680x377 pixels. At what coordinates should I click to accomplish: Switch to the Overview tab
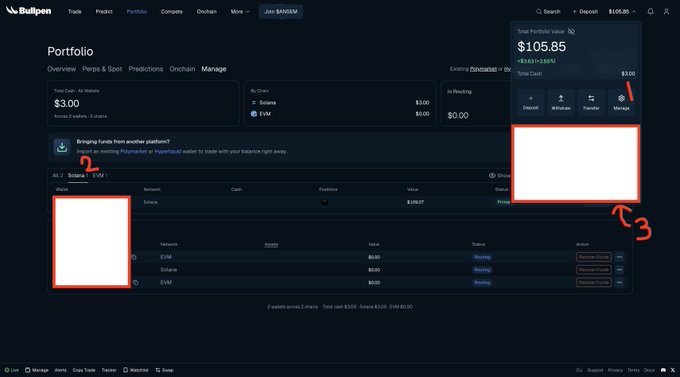click(x=62, y=69)
